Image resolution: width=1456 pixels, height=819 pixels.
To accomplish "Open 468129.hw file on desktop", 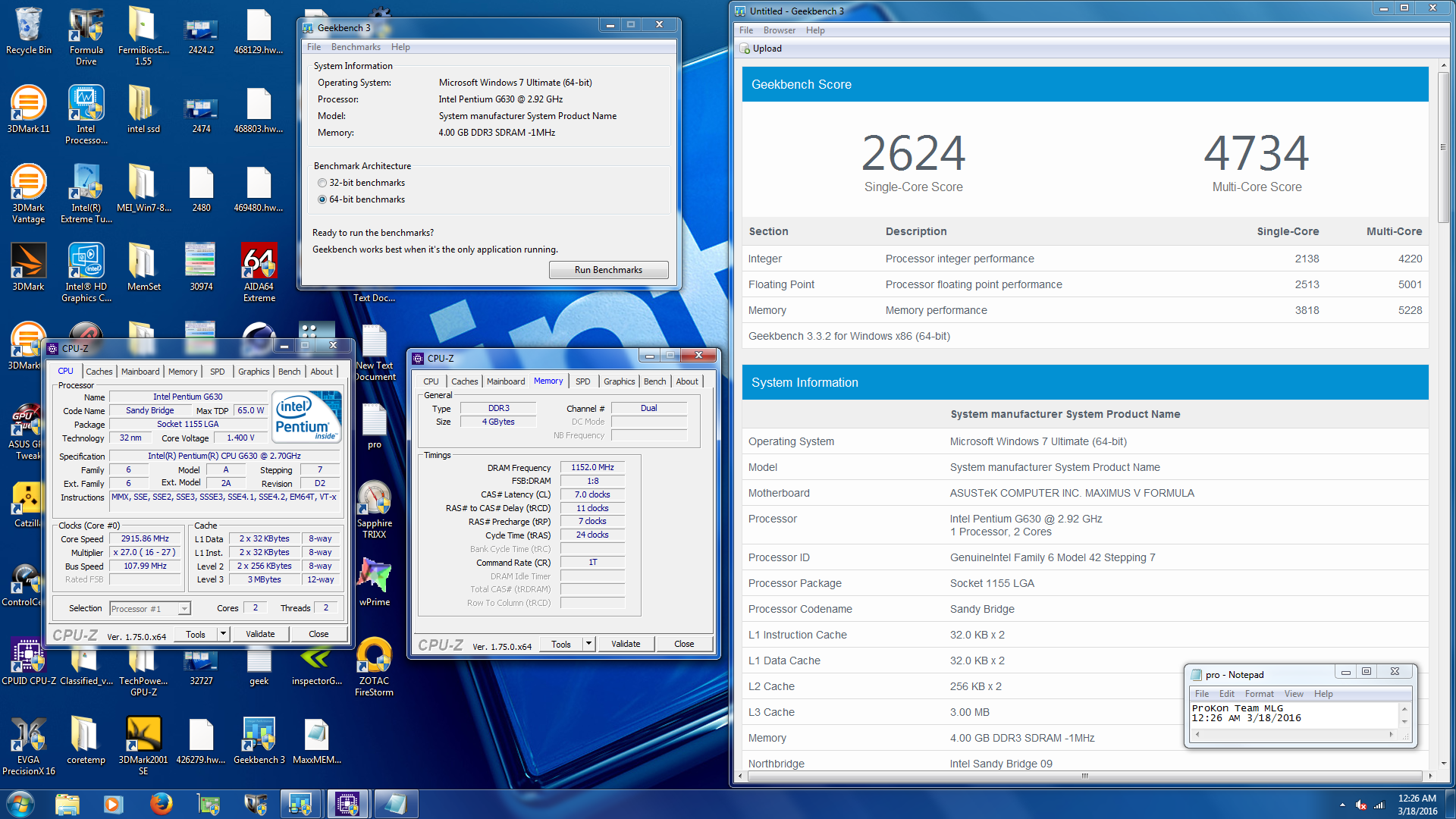I will click(259, 30).
